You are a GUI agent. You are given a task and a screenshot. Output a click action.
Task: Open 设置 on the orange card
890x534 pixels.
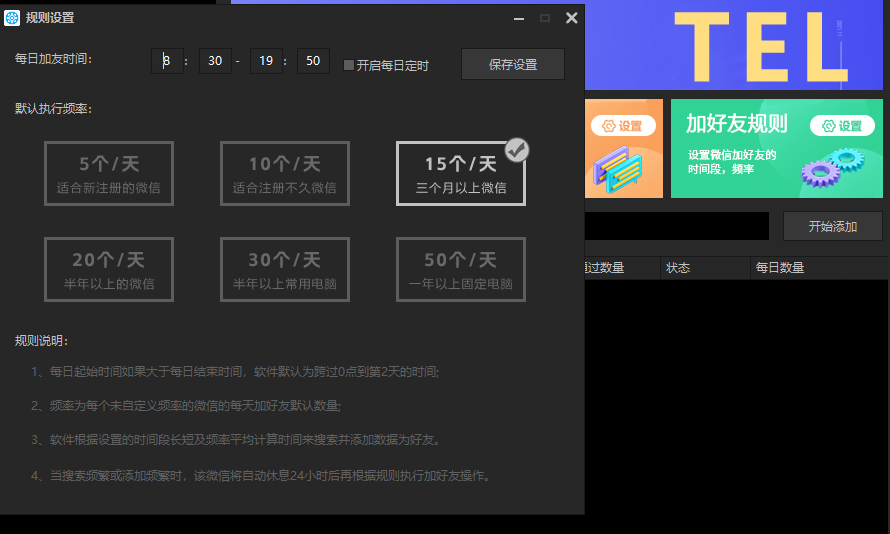pyautogui.click(x=622, y=126)
